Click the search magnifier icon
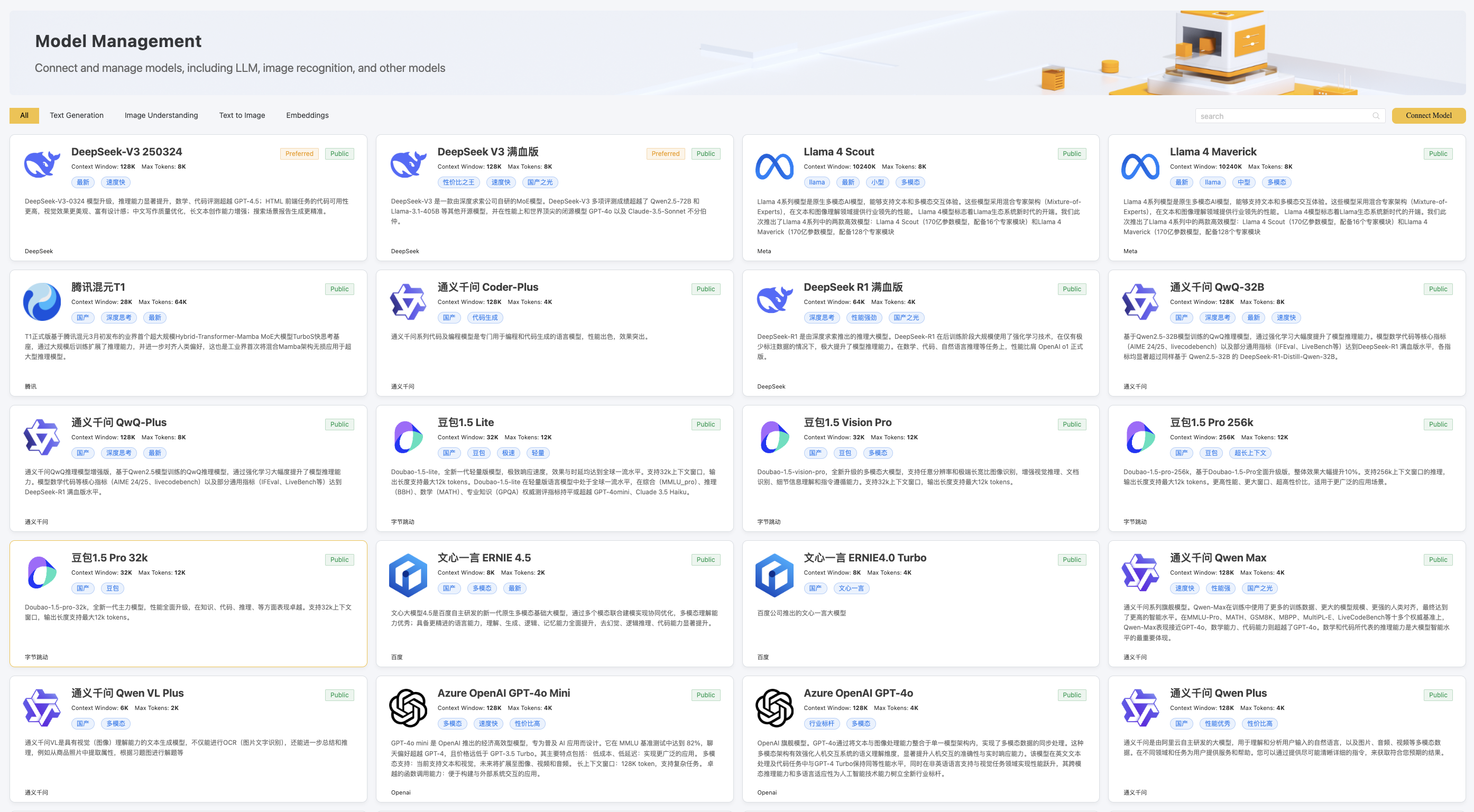 coord(1376,116)
